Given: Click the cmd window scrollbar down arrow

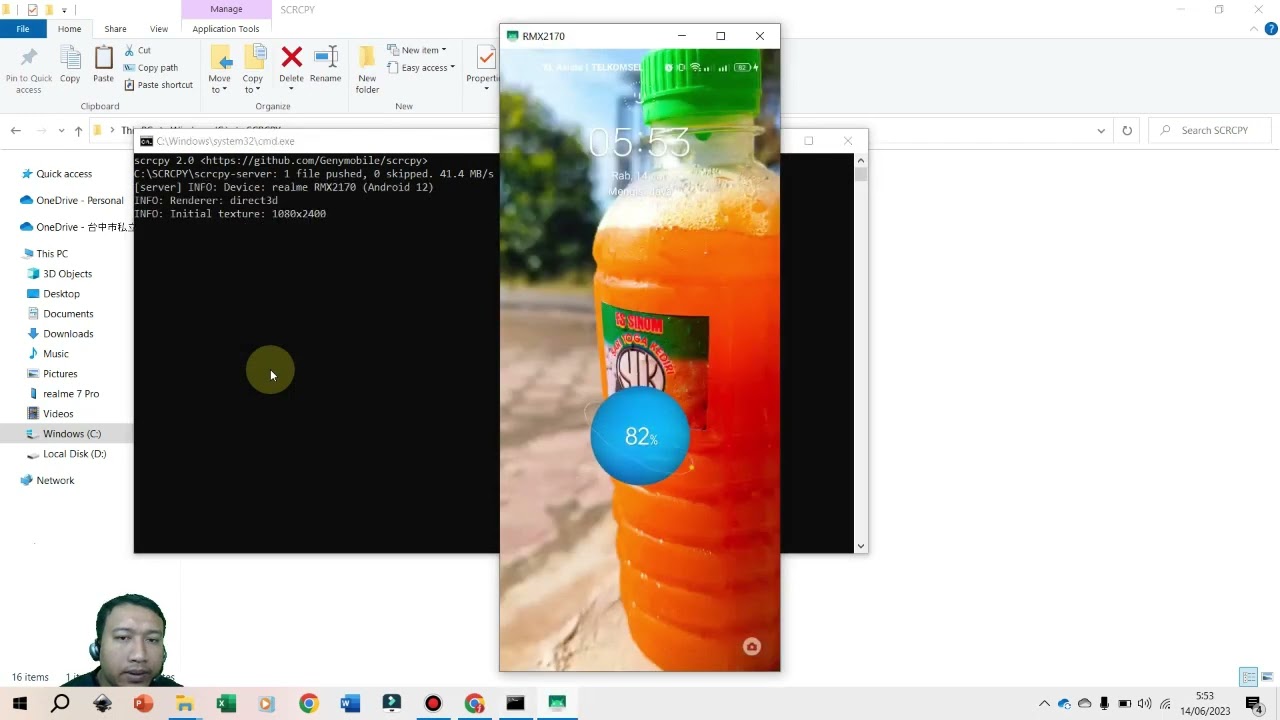Looking at the screenshot, I should pyautogui.click(x=861, y=546).
